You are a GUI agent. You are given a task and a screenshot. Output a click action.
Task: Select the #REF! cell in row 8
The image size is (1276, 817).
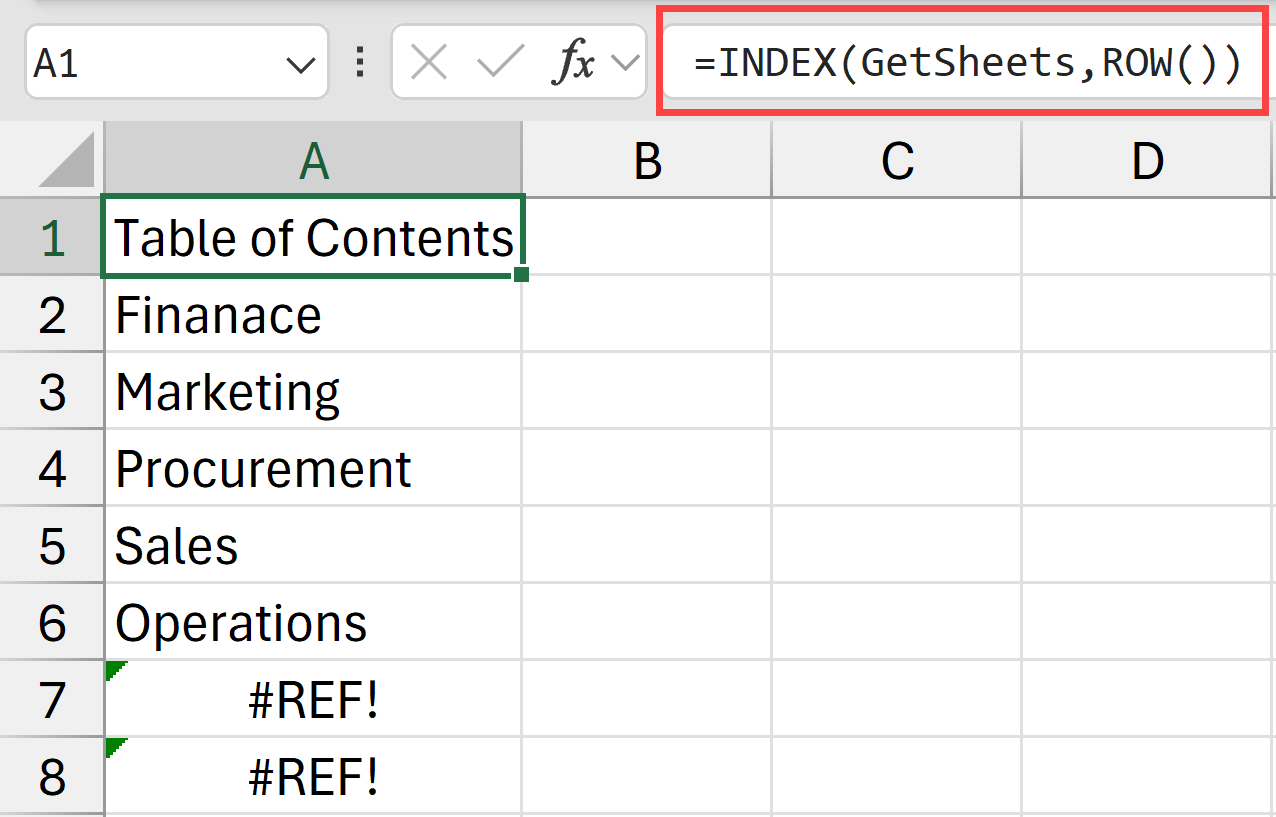click(313, 776)
